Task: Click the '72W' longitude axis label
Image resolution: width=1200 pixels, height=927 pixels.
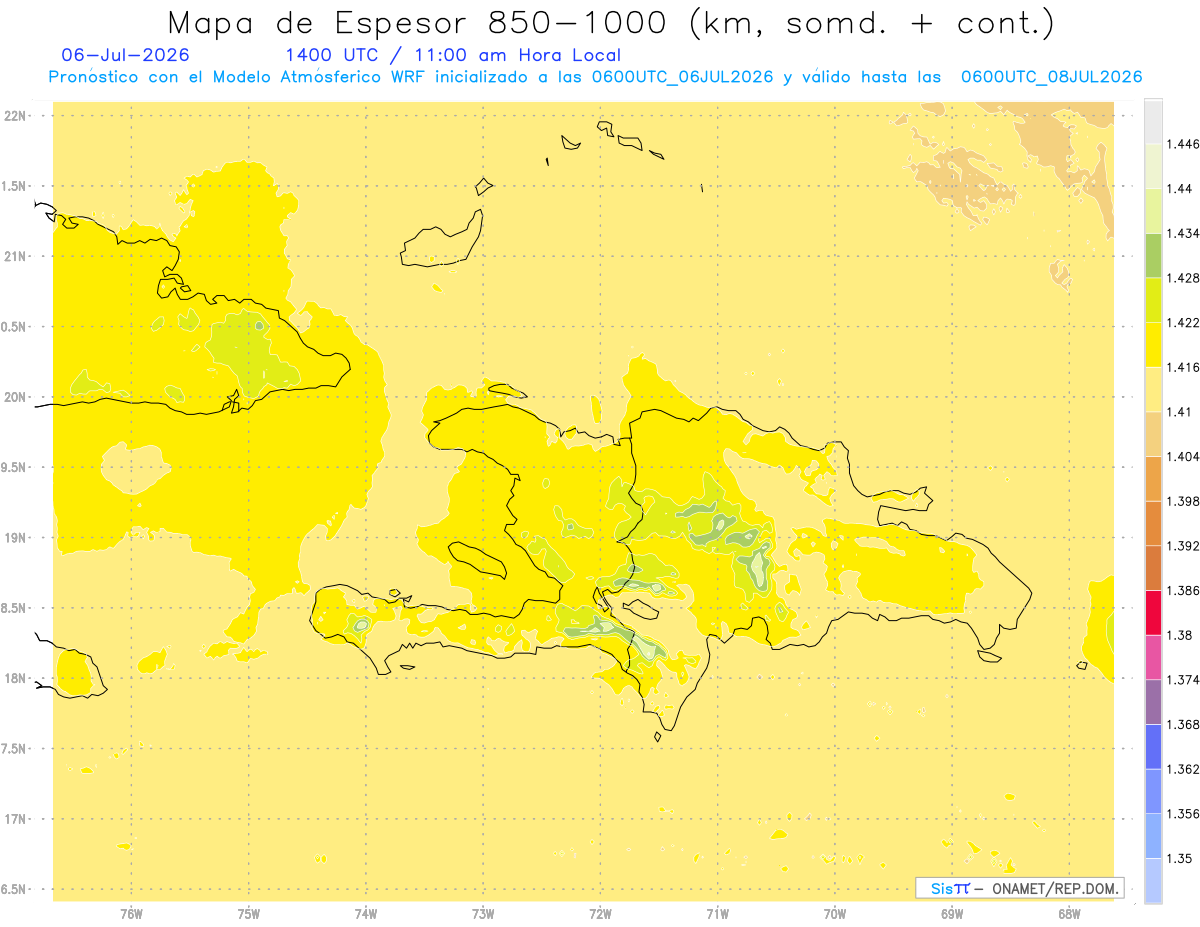Action: click(600, 913)
